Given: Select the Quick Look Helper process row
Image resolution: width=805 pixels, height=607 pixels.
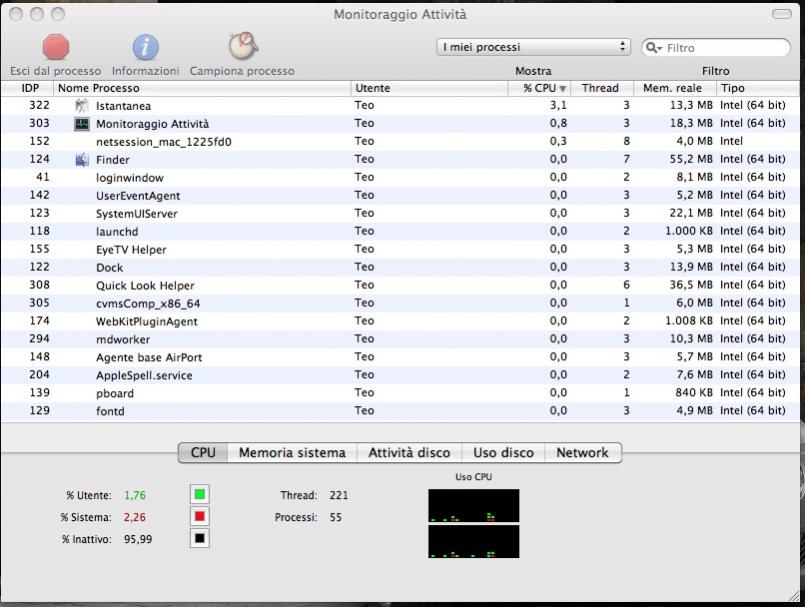Looking at the screenshot, I should click(400, 286).
